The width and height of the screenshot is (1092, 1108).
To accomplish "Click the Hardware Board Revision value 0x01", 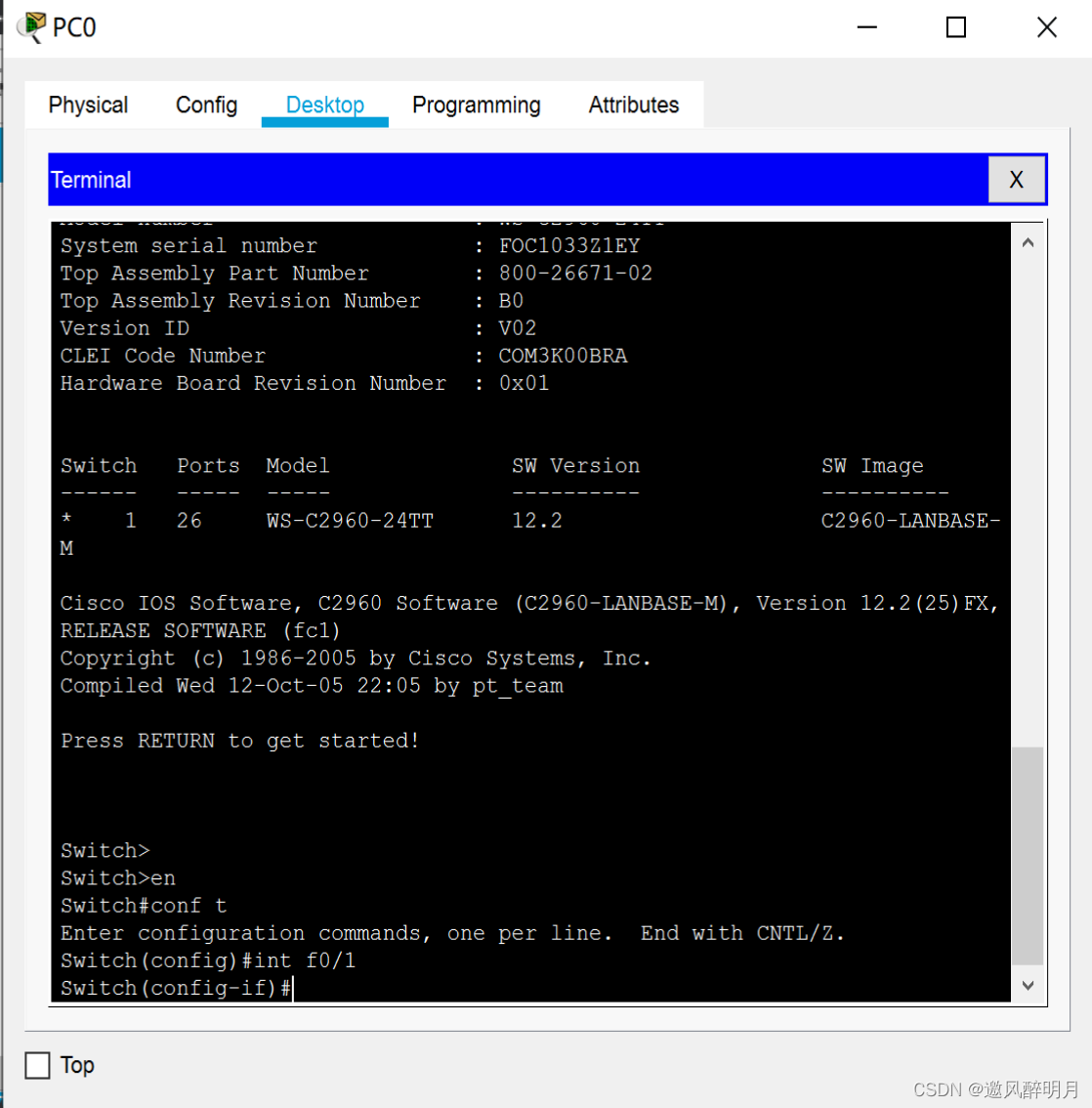I will pyautogui.click(x=524, y=383).
